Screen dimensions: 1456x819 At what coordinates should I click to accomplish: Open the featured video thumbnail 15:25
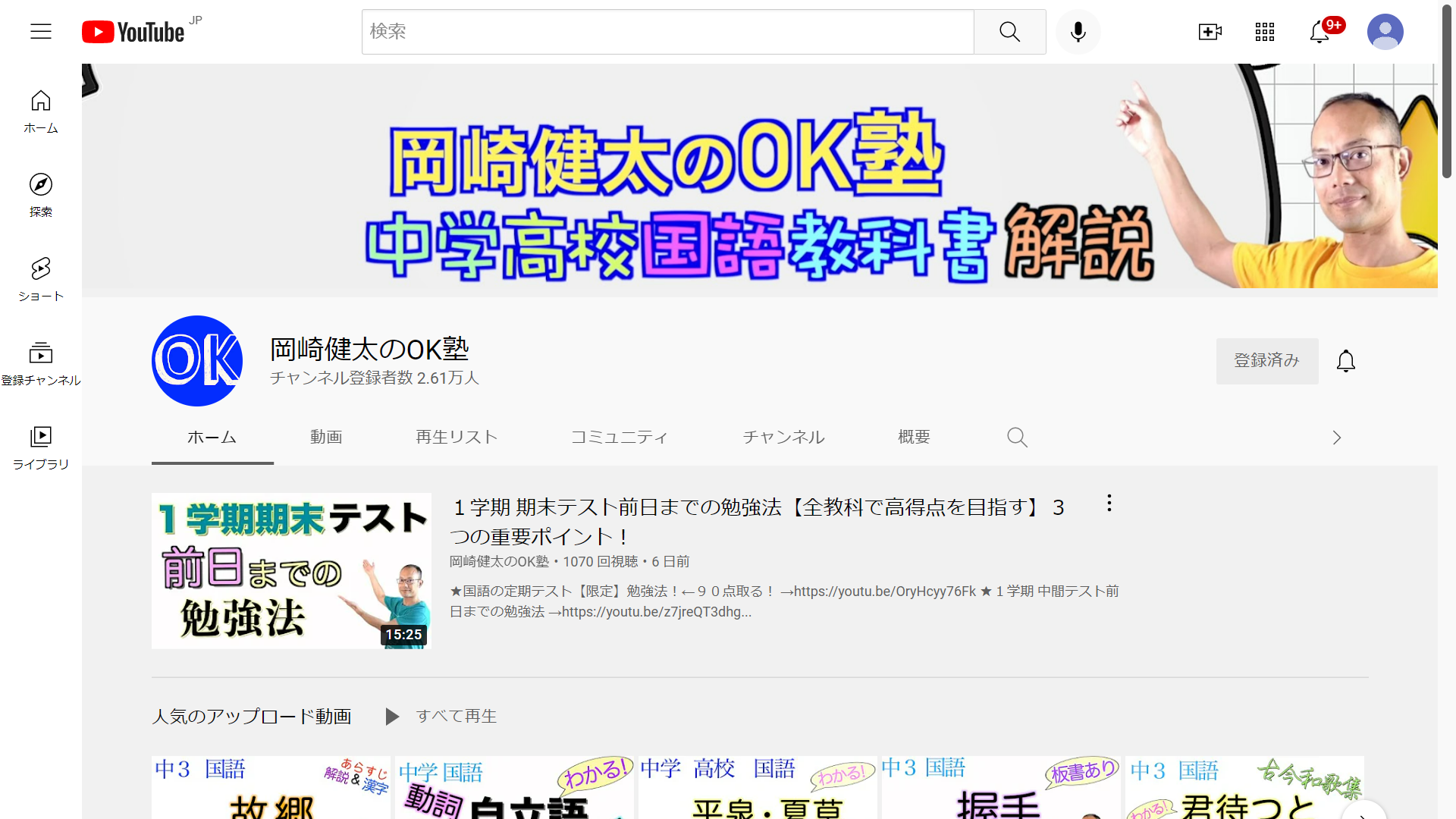pyautogui.click(x=291, y=571)
